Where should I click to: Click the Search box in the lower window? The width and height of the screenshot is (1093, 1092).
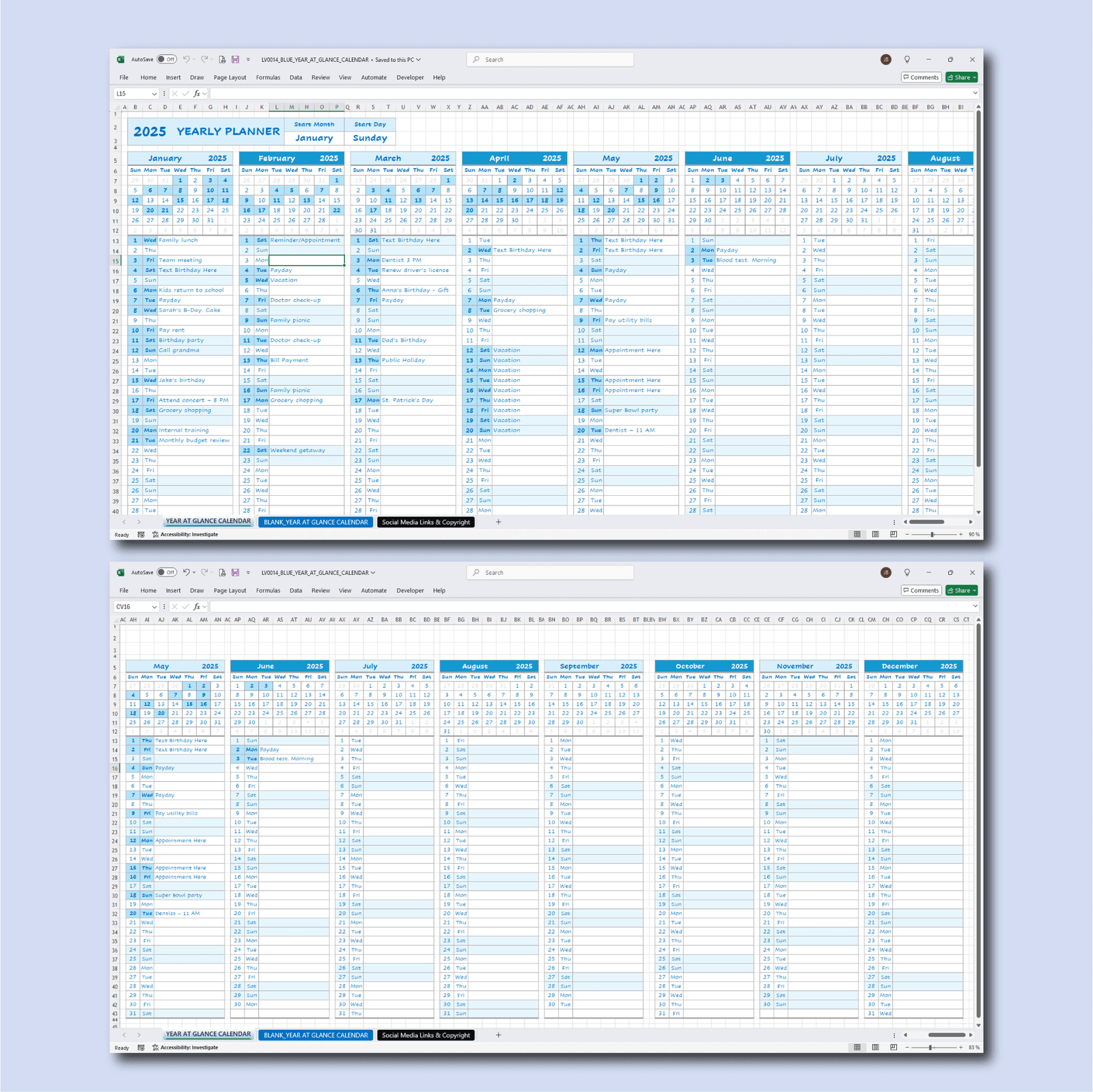551,572
